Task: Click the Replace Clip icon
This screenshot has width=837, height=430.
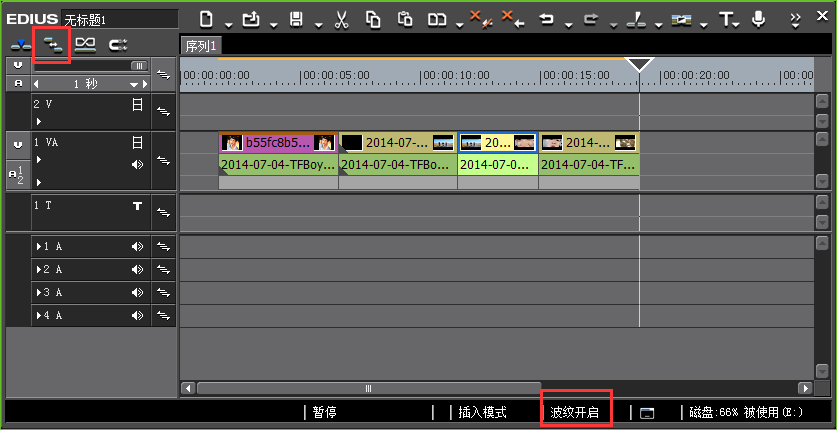Action: 437,20
